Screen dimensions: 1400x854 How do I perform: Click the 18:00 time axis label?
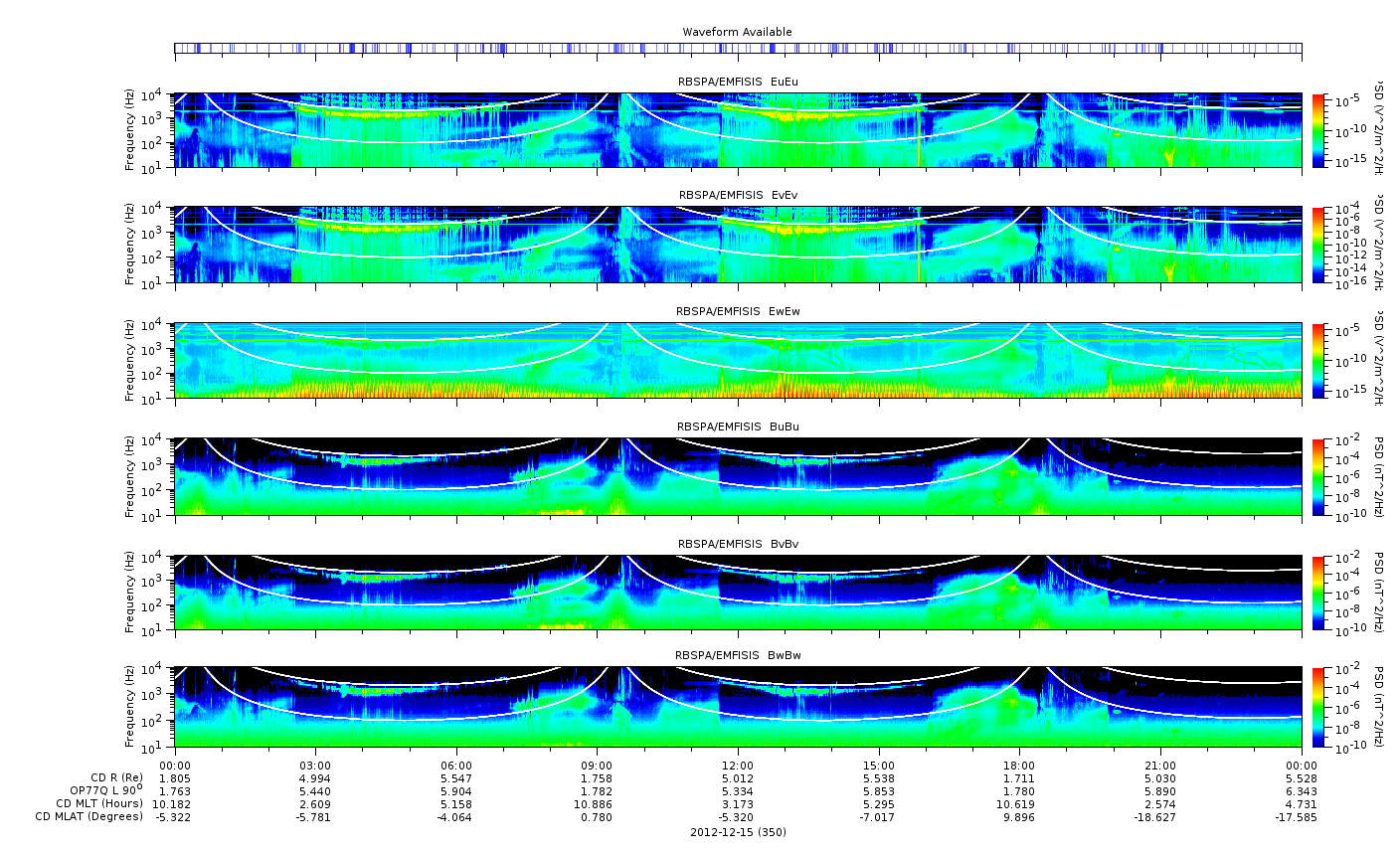coord(1019,766)
